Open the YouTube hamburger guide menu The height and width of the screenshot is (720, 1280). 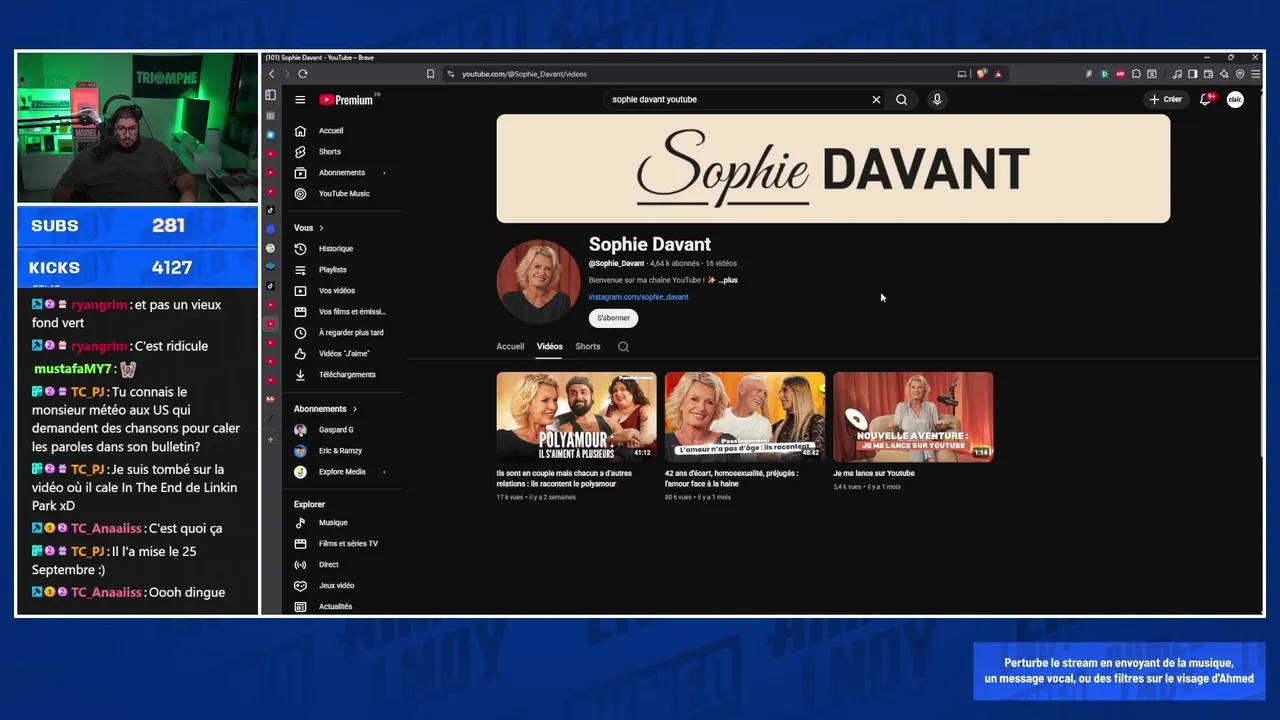click(300, 100)
